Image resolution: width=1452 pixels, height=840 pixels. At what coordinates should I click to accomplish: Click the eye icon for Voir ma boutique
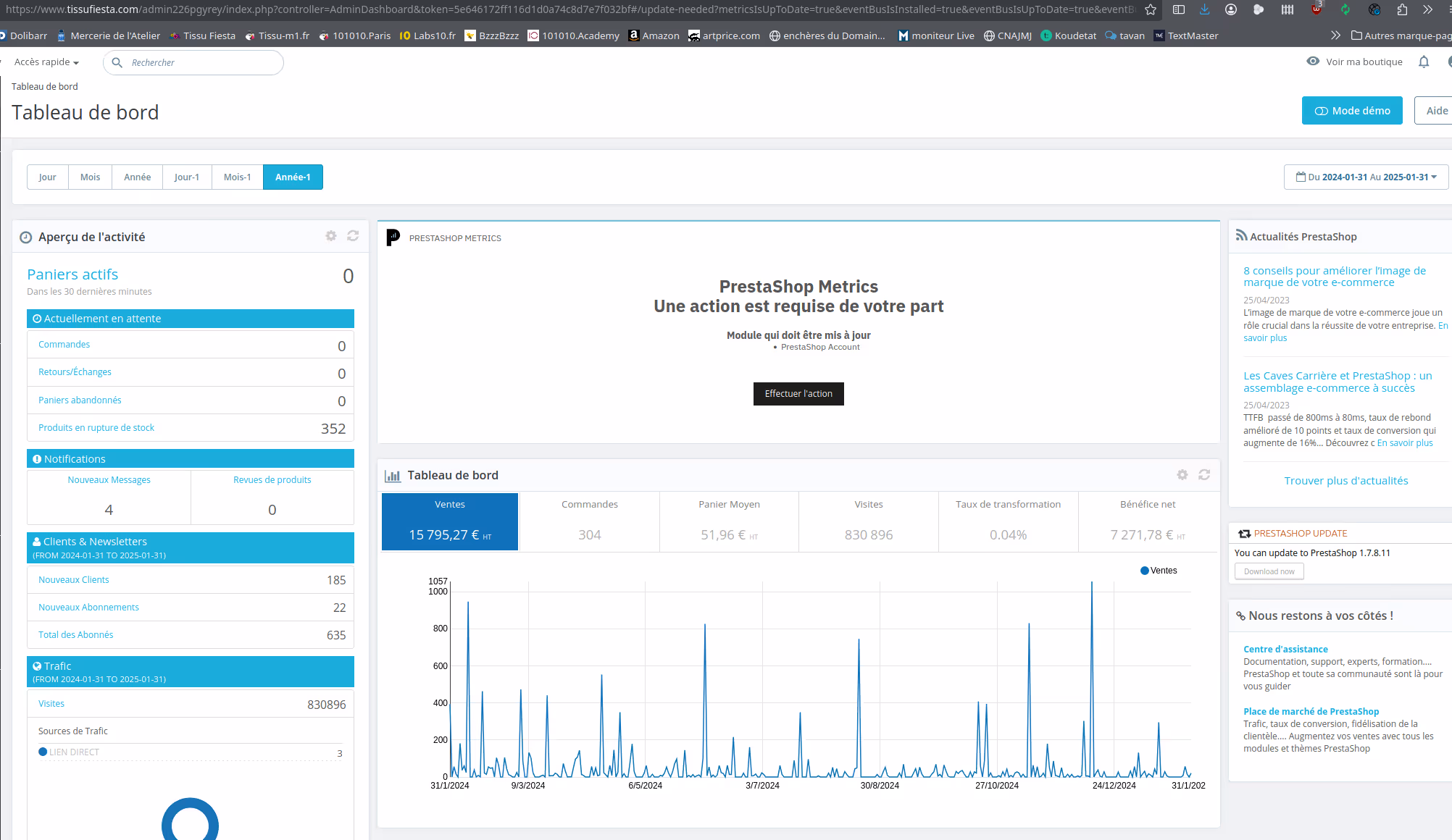(1313, 62)
